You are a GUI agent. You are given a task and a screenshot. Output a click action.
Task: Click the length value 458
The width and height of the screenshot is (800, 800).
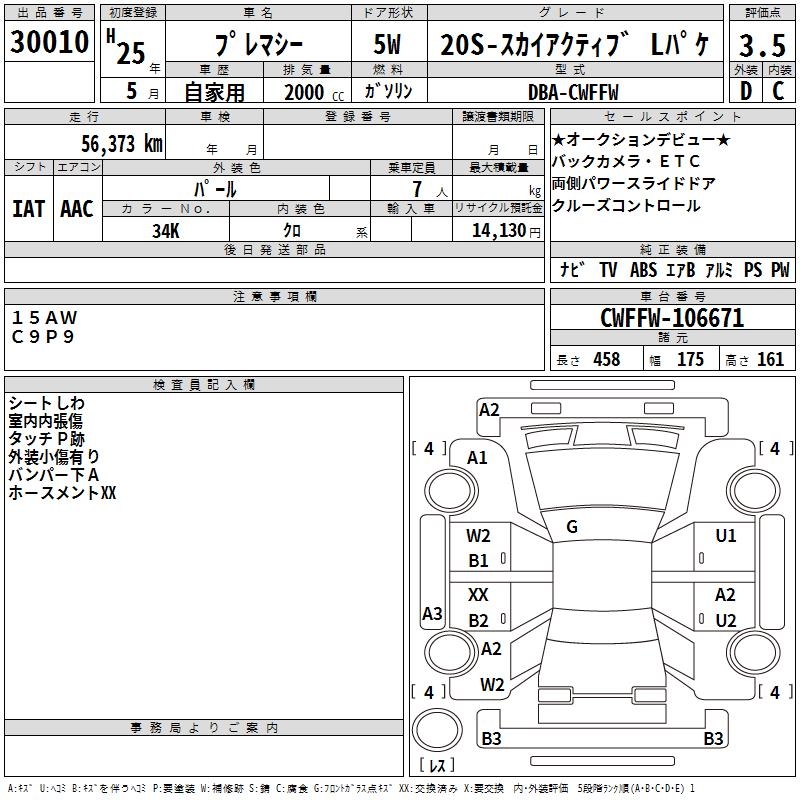[x=606, y=359]
